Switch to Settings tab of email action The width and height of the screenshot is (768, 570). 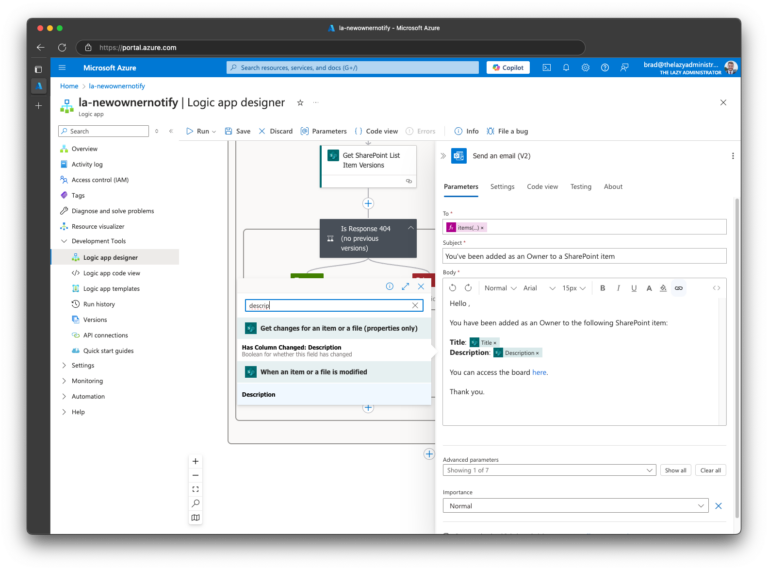coord(502,187)
